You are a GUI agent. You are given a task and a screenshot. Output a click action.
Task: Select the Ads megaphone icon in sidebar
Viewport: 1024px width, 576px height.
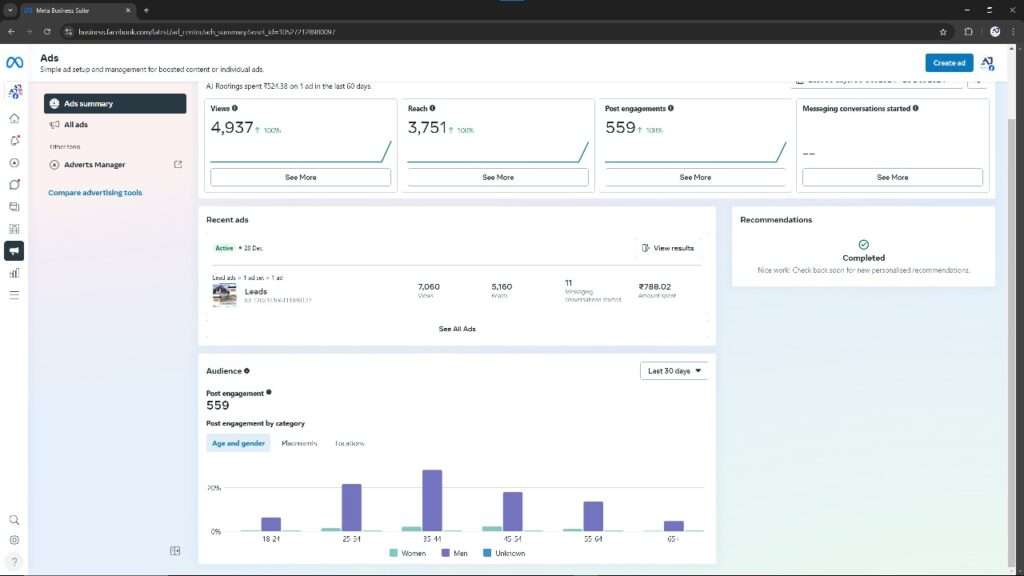(x=14, y=251)
